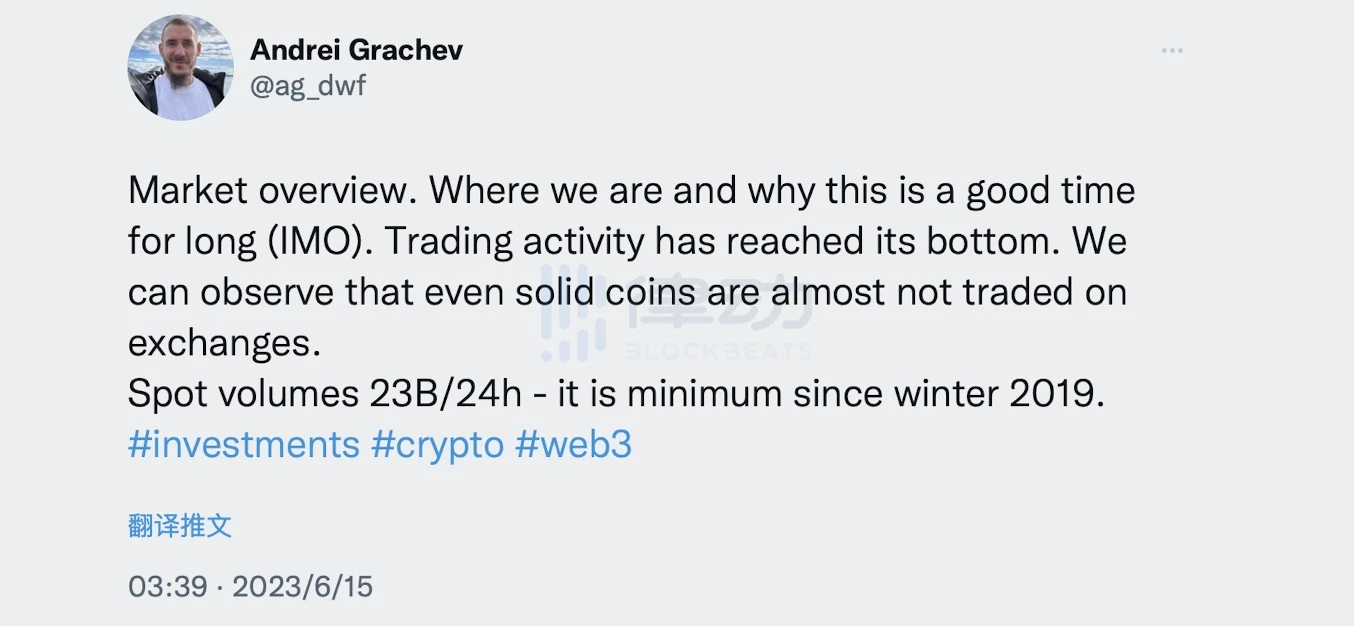Open the more options menu on the tweet
Image resolution: width=1354 pixels, height=626 pixels.
pos(1171,50)
